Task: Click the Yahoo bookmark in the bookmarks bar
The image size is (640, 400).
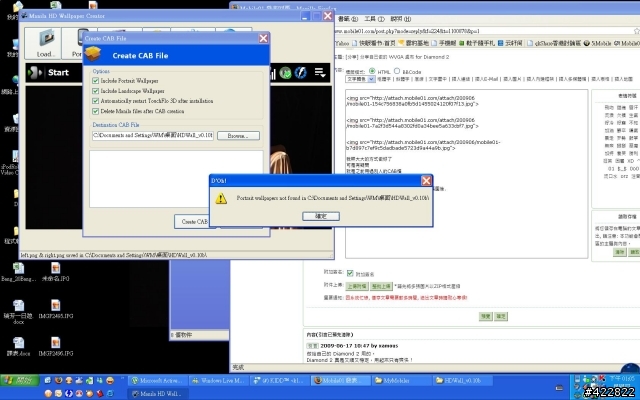Action: (x=342, y=43)
